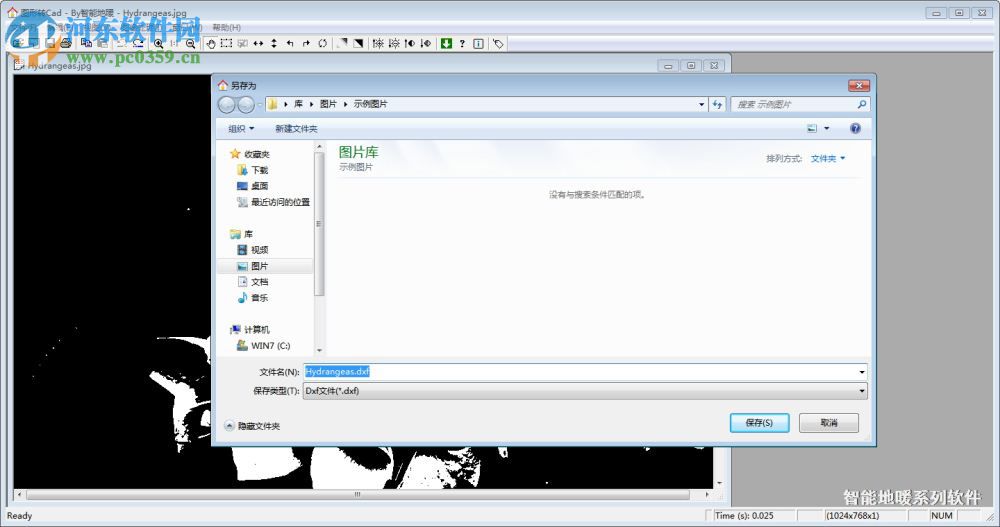The height and width of the screenshot is (527, 1000).
Task: Open the 组织 dropdown menu
Action: point(241,128)
